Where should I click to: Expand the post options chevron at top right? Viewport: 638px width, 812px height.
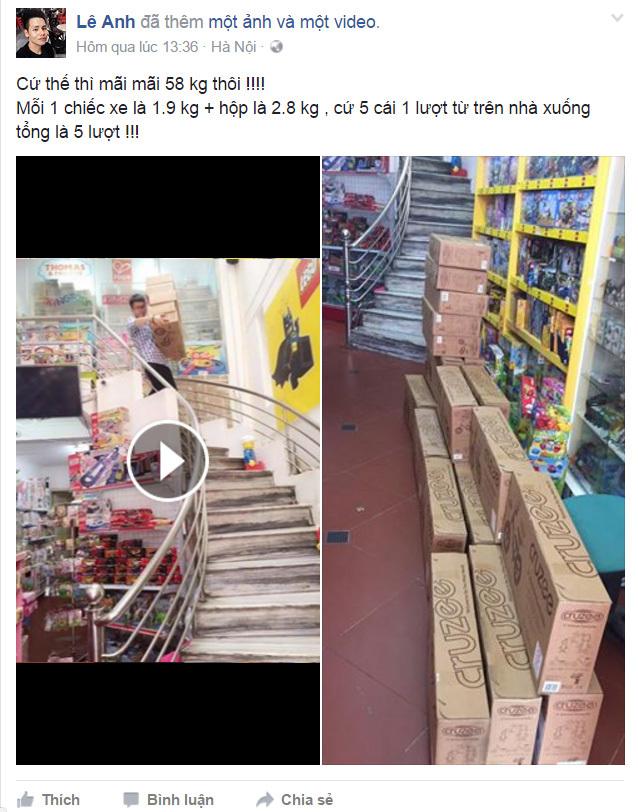click(617, 18)
